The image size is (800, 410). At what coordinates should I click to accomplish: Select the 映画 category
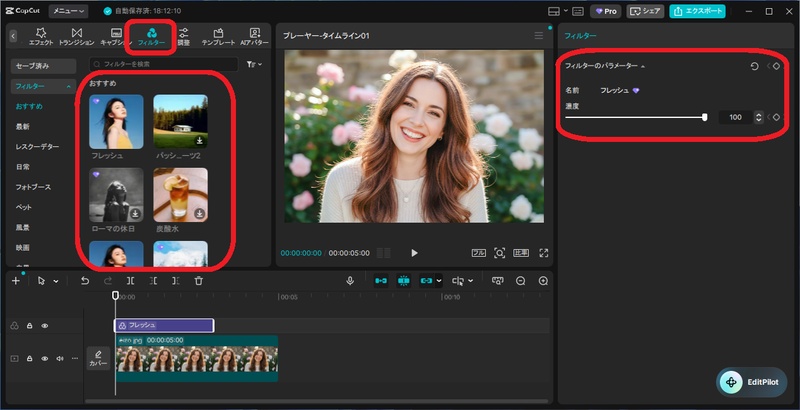pos(22,247)
